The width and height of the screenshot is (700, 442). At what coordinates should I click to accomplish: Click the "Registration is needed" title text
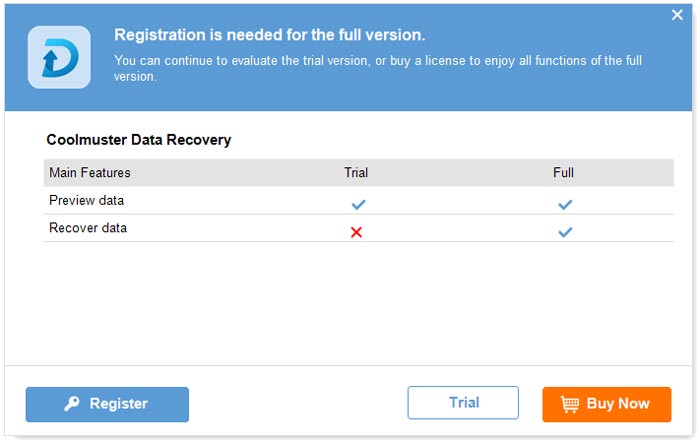coord(270,35)
